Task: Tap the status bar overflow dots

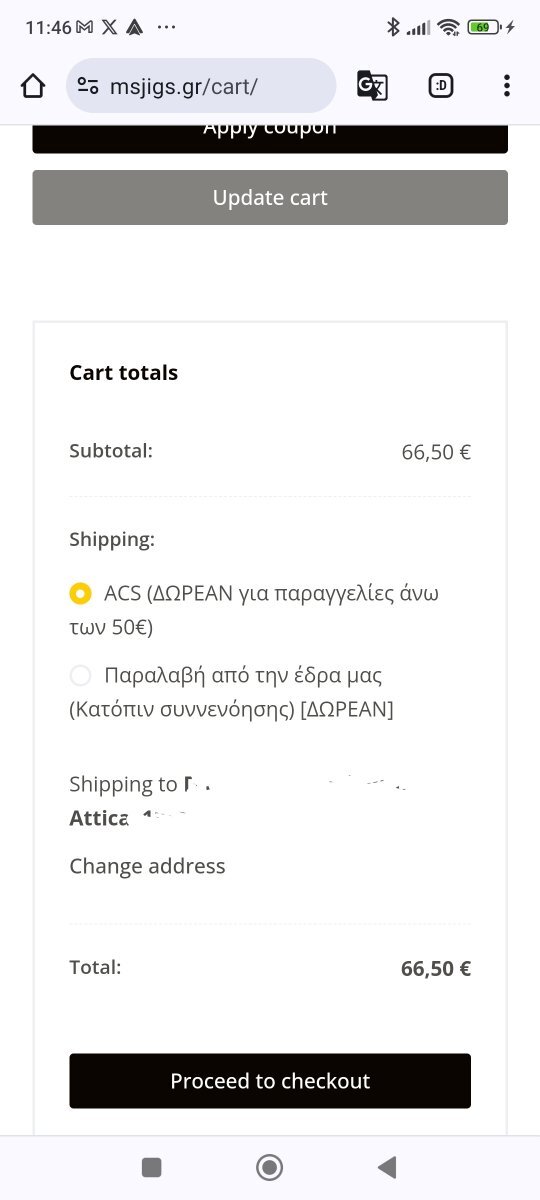Action: coord(166,27)
